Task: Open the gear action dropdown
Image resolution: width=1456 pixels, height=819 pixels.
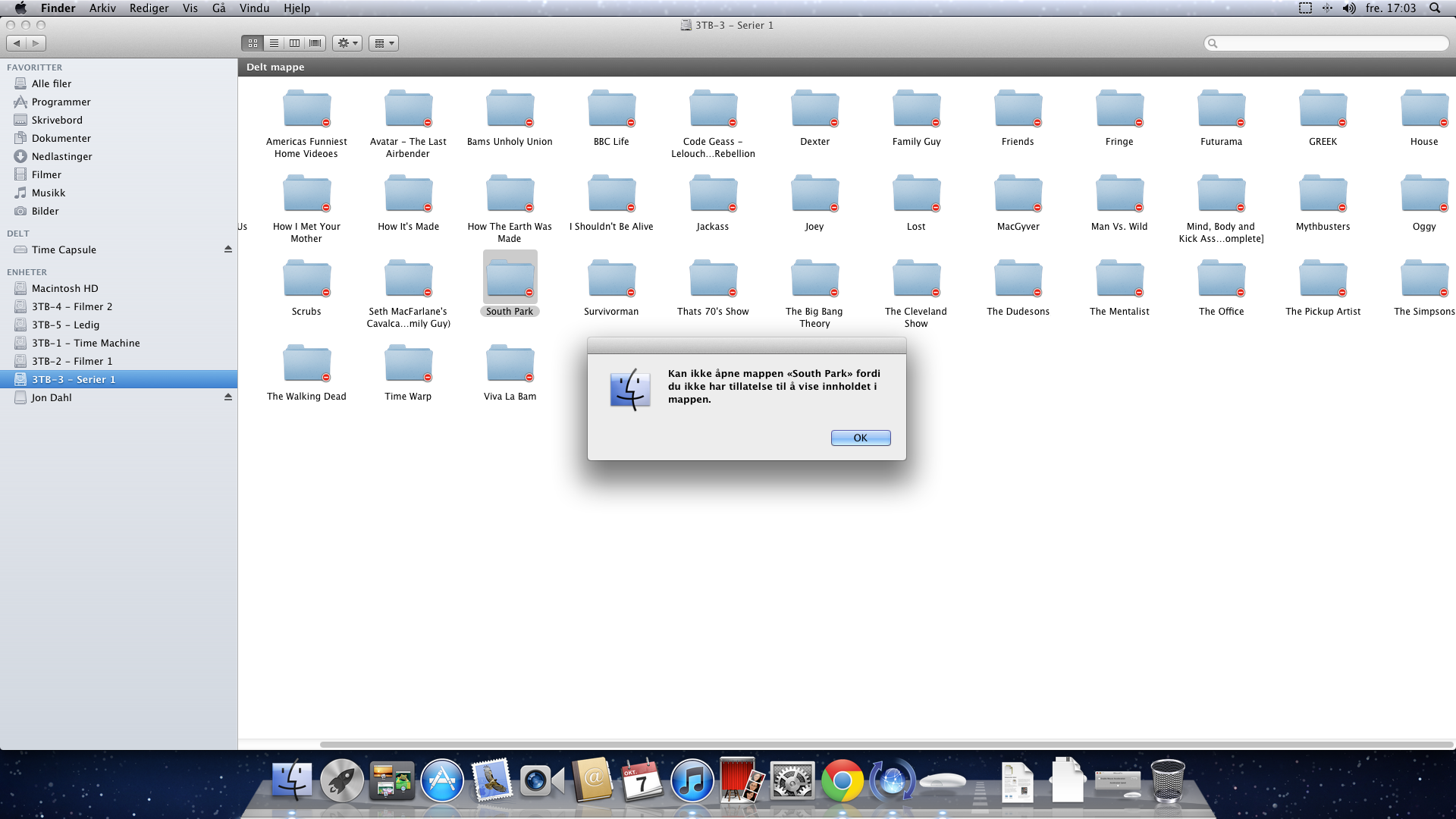Action: click(x=347, y=43)
